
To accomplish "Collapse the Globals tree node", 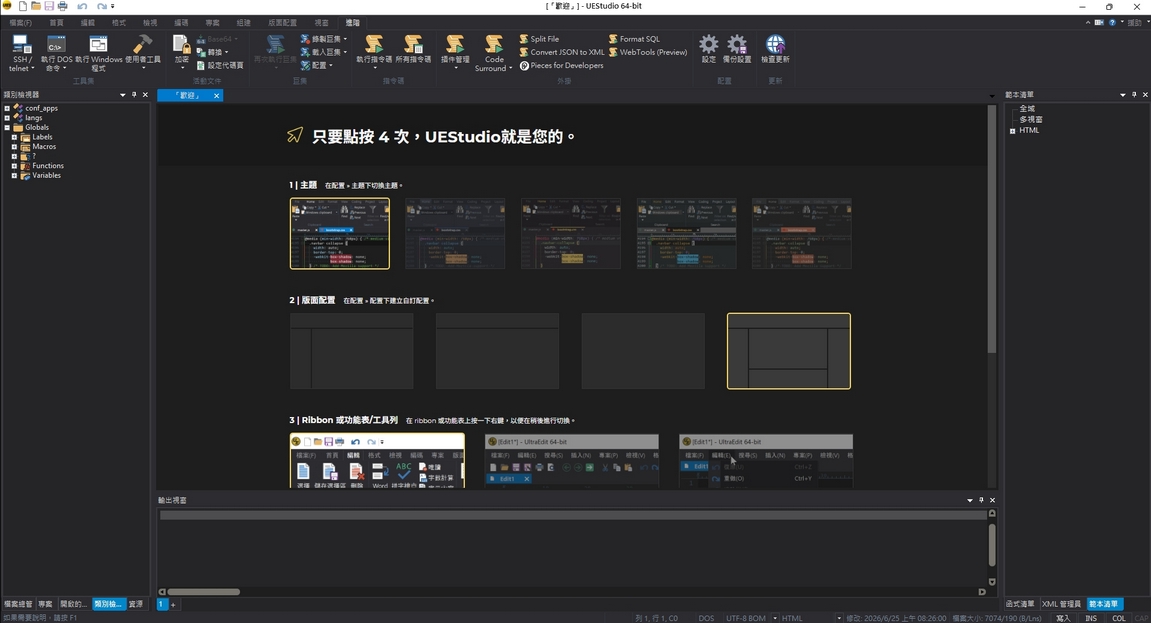I will click(7, 127).
